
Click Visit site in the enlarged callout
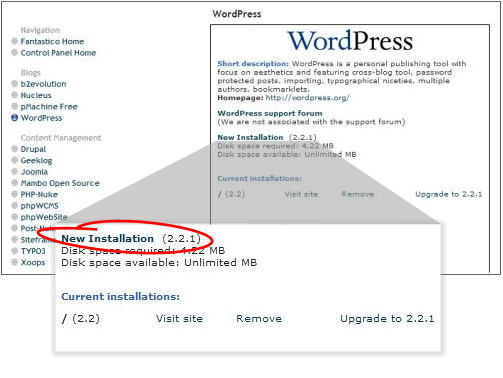(179, 319)
